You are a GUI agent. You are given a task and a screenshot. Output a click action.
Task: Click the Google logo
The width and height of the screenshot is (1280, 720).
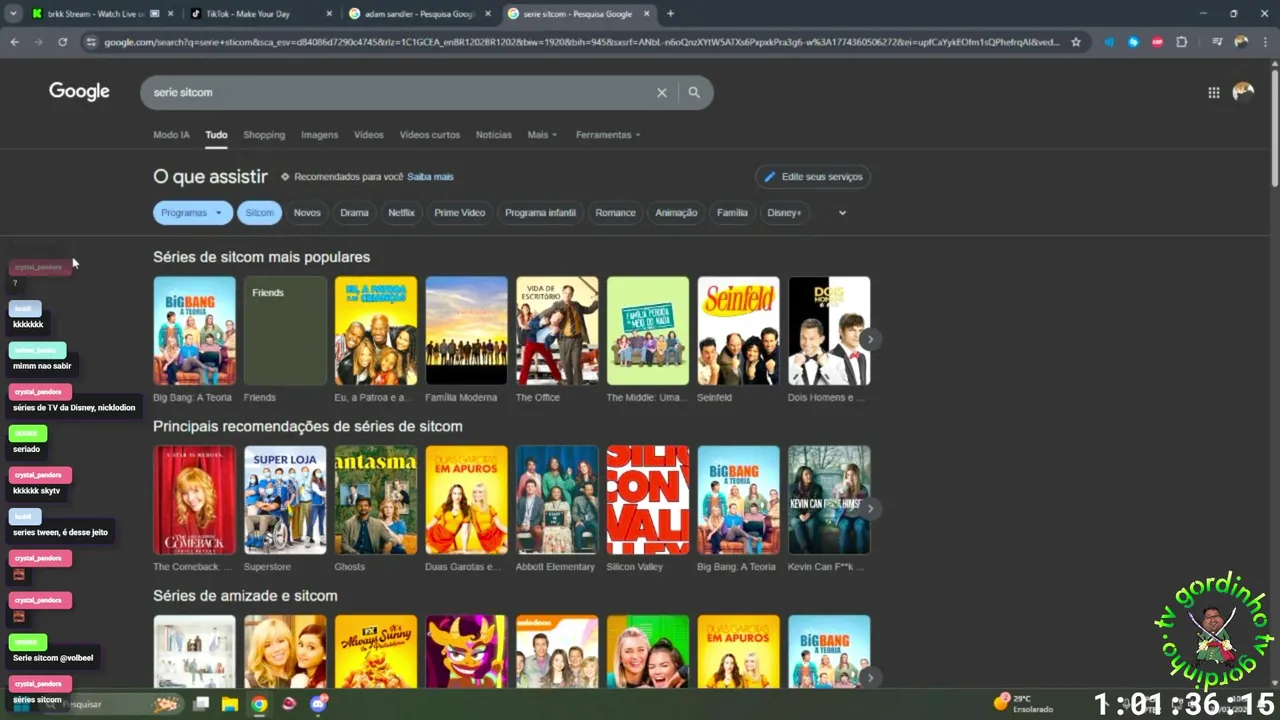click(x=79, y=92)
